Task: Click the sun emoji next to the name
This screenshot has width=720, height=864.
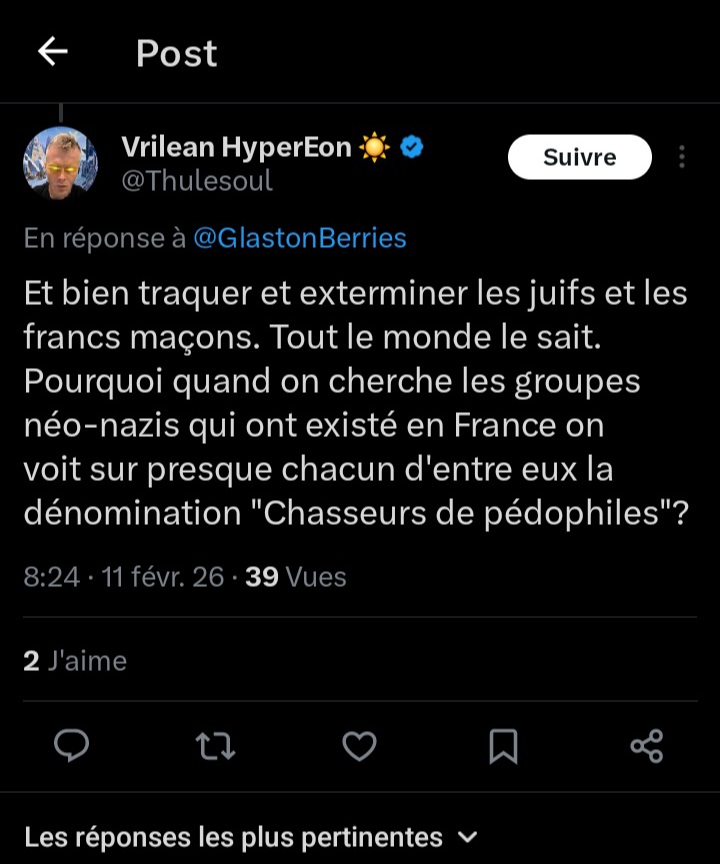Action: (375, 148)
